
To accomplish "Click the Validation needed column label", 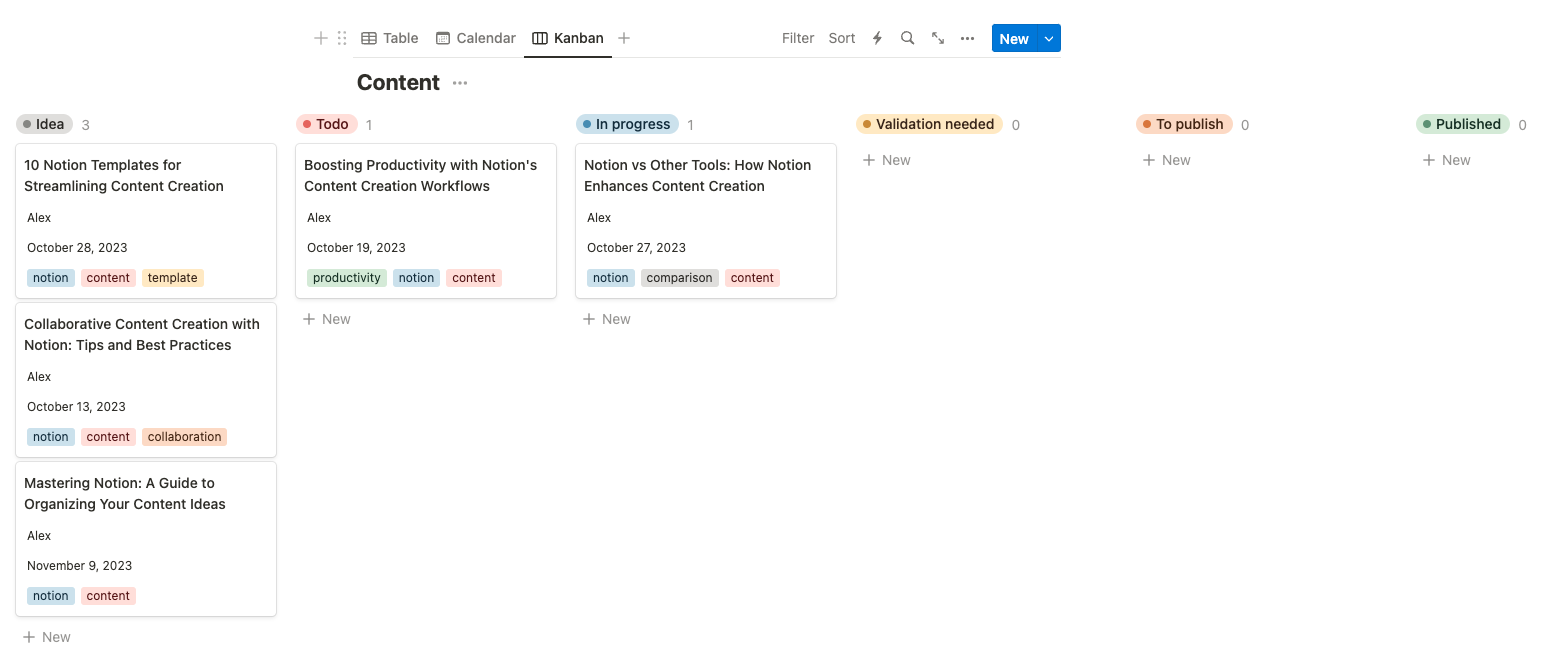I will coord(929,124).
